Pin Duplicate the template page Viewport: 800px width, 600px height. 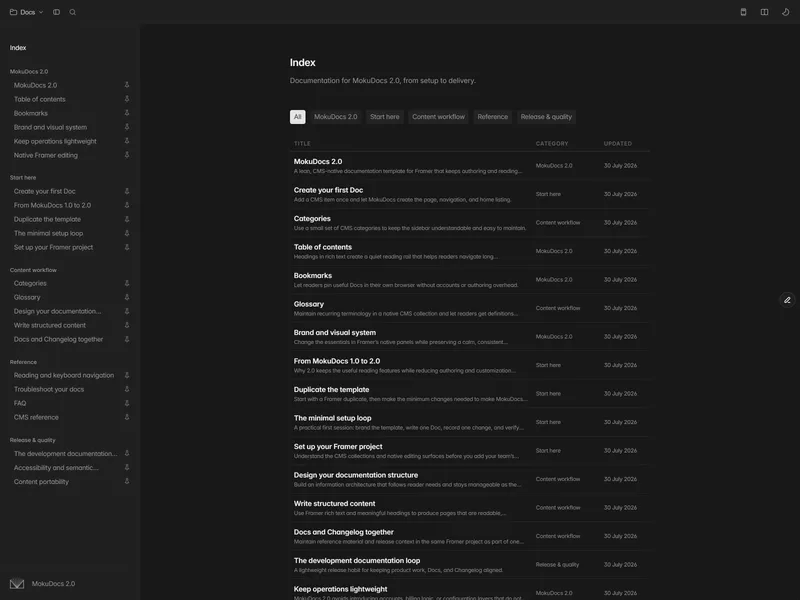(x=127, y=219)
